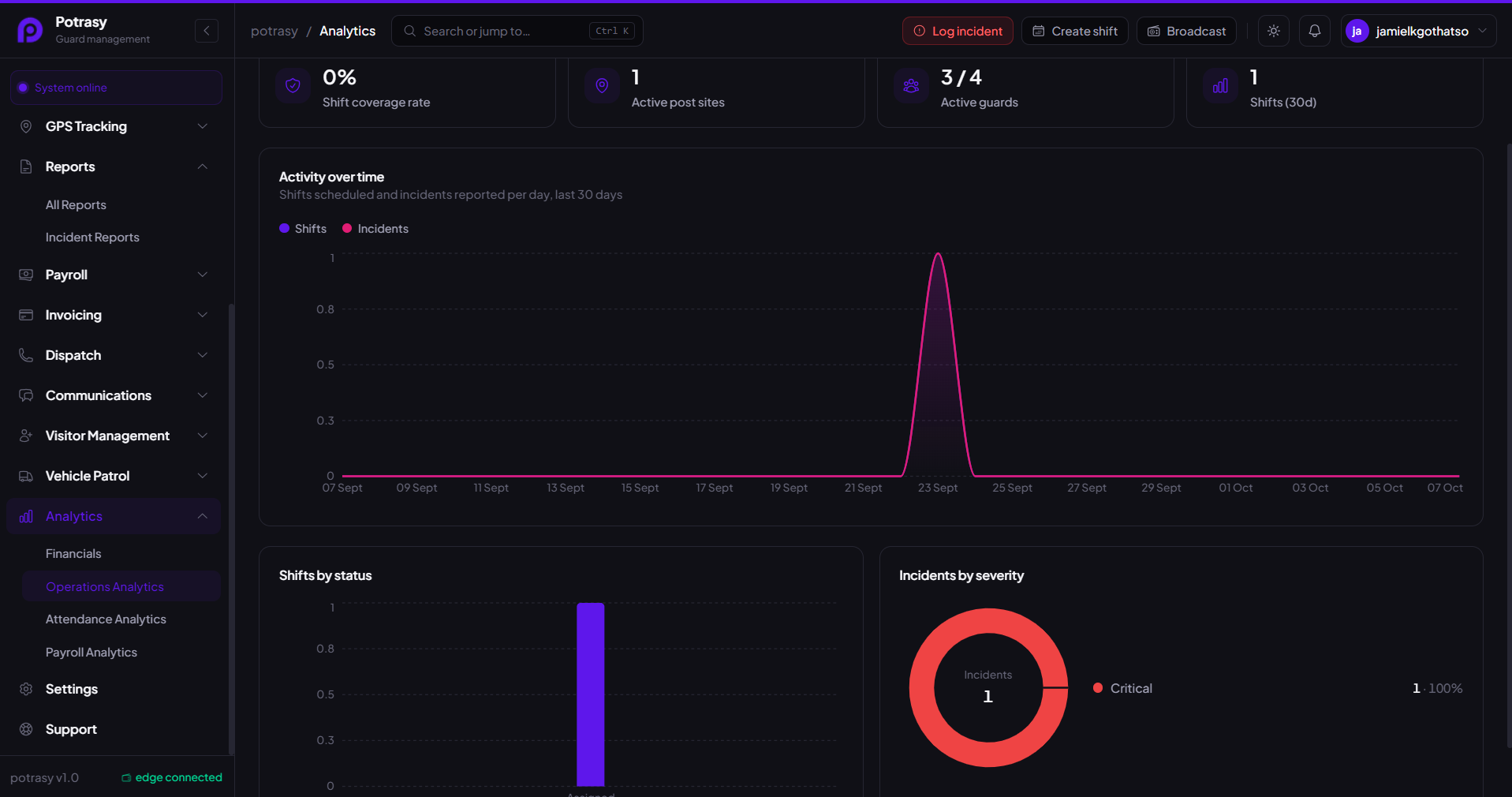
Task: Open All Reports page
Action: point(76,205)
